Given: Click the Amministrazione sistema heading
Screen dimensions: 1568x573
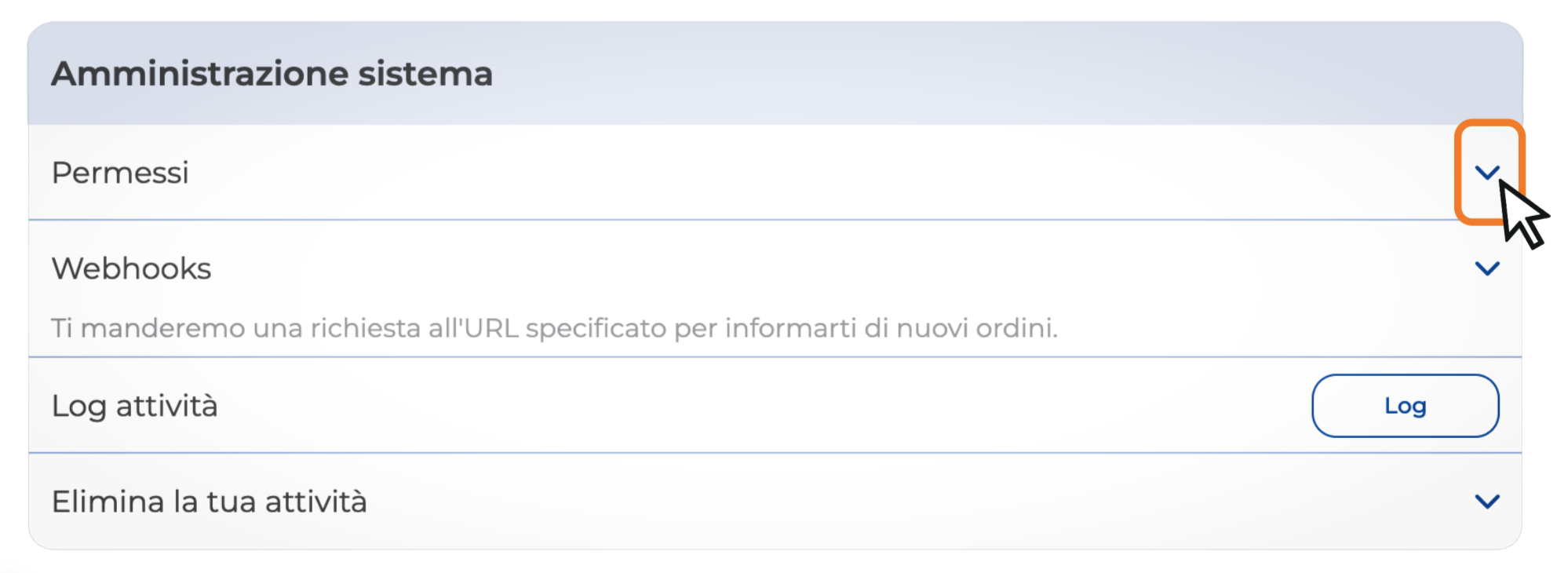Looking at the screenshot, I should 272,74.
